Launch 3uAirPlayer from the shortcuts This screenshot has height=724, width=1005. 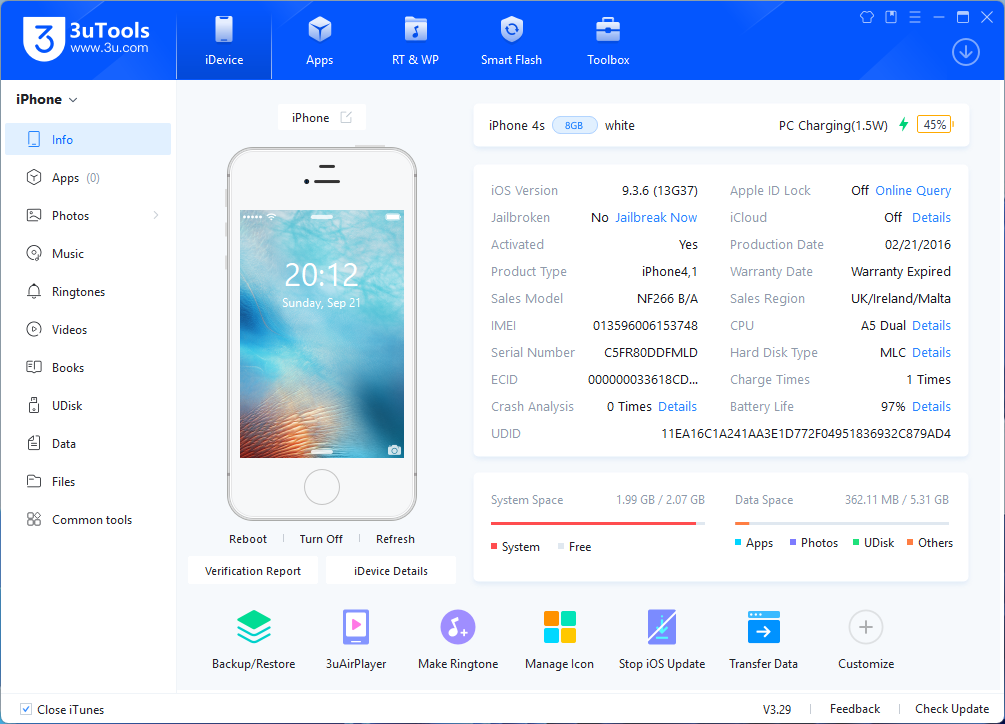pos(356,628)
